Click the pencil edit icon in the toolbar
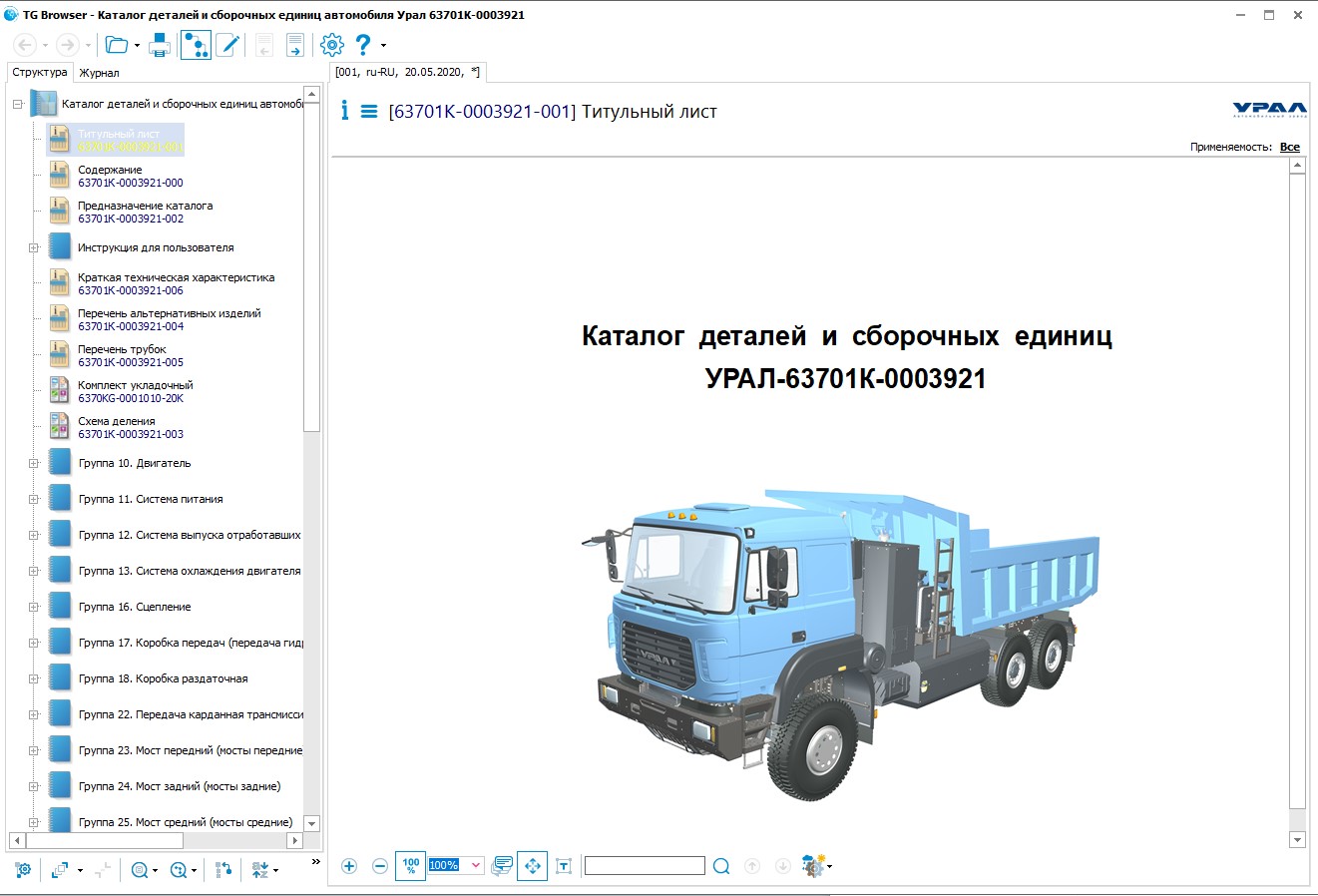 point(227,45)
